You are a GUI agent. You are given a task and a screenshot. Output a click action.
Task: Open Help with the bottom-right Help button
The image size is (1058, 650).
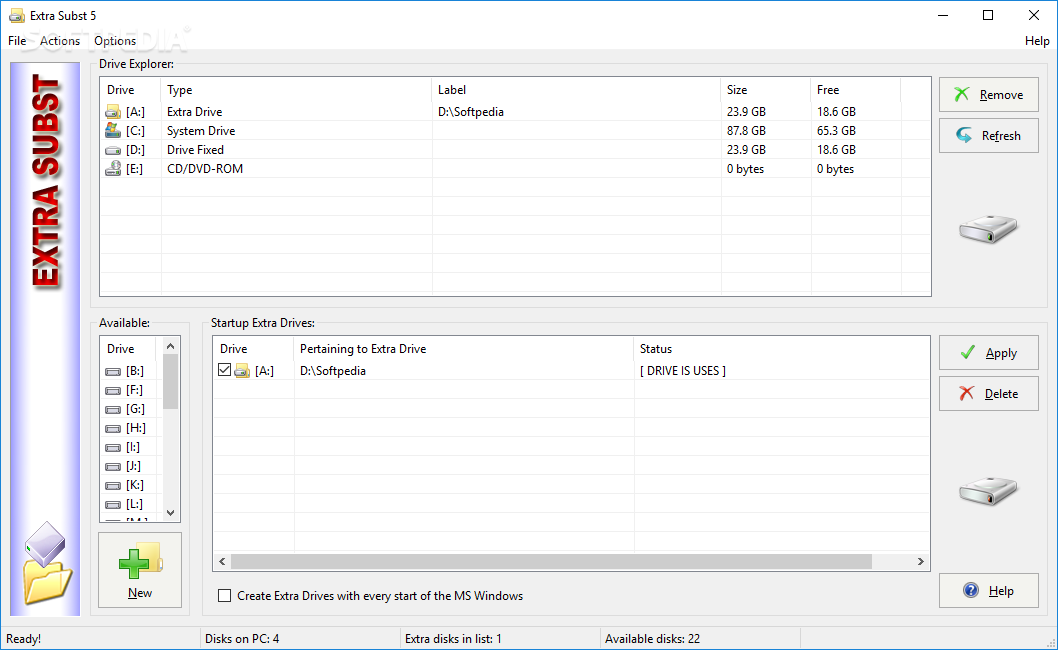click(989, 591)
